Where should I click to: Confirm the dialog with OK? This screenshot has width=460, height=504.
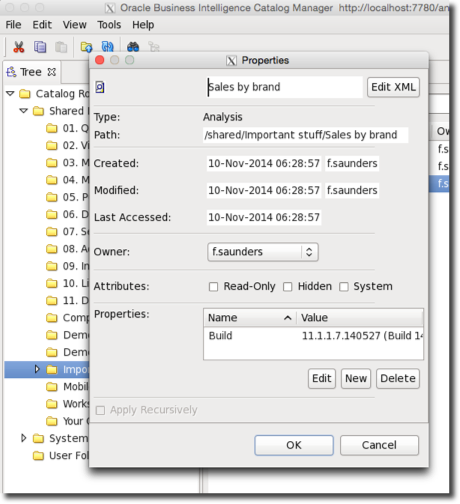[x=294, y=445]
